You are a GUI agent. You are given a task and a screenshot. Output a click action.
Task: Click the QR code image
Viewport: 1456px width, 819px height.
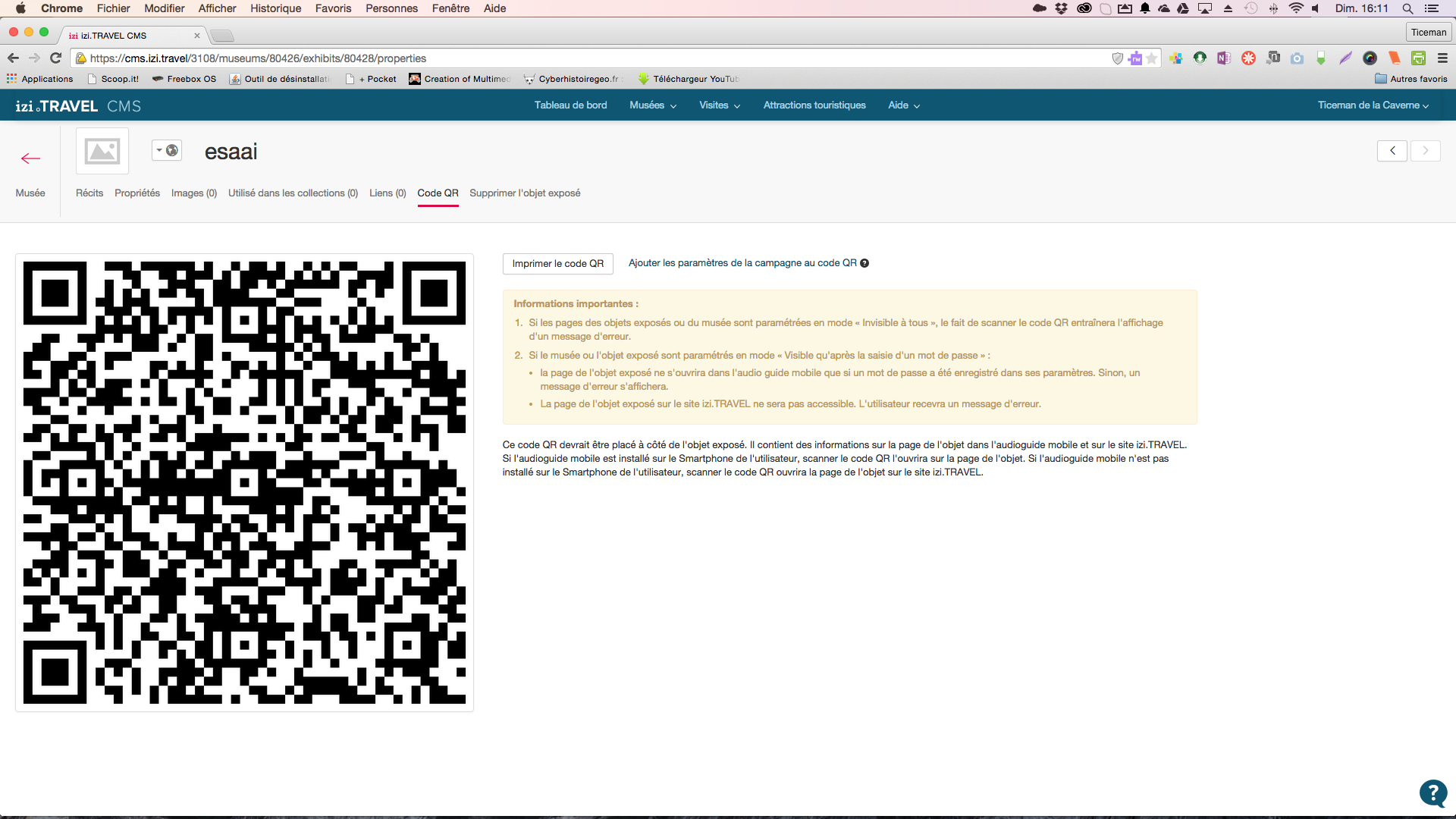point(244,482)
